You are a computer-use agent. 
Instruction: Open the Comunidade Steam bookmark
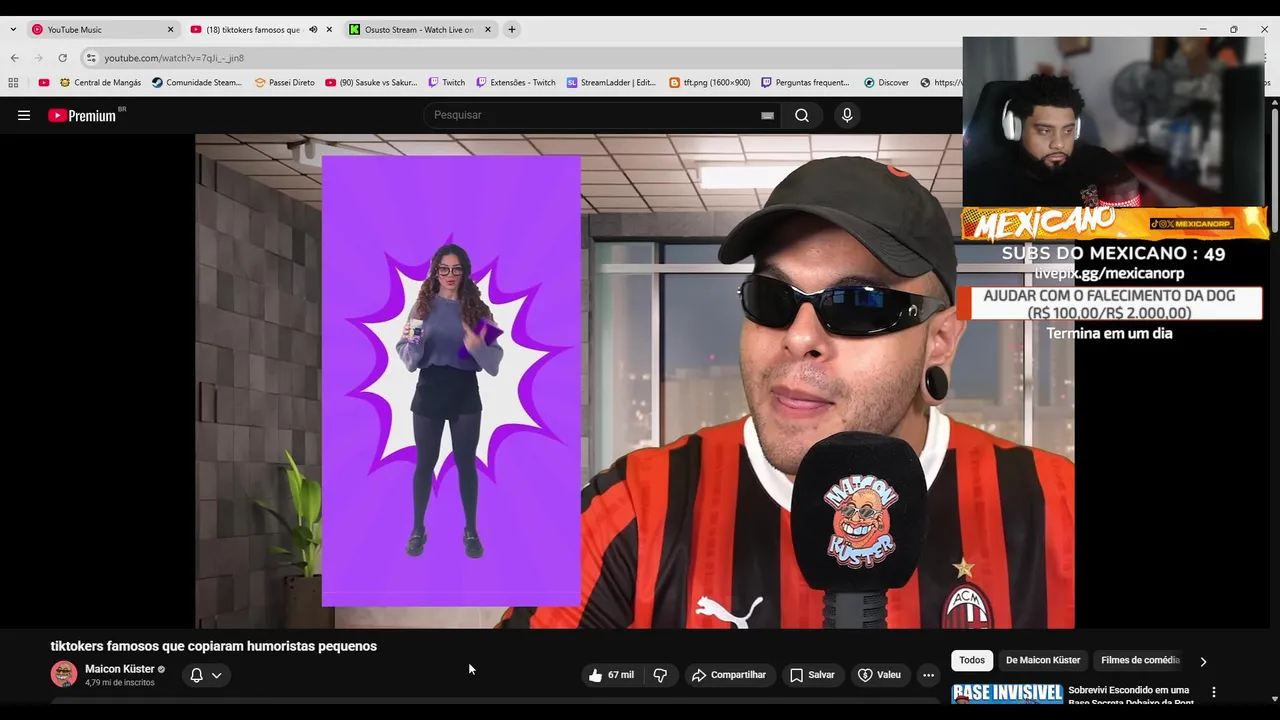(x=197, y=83)
